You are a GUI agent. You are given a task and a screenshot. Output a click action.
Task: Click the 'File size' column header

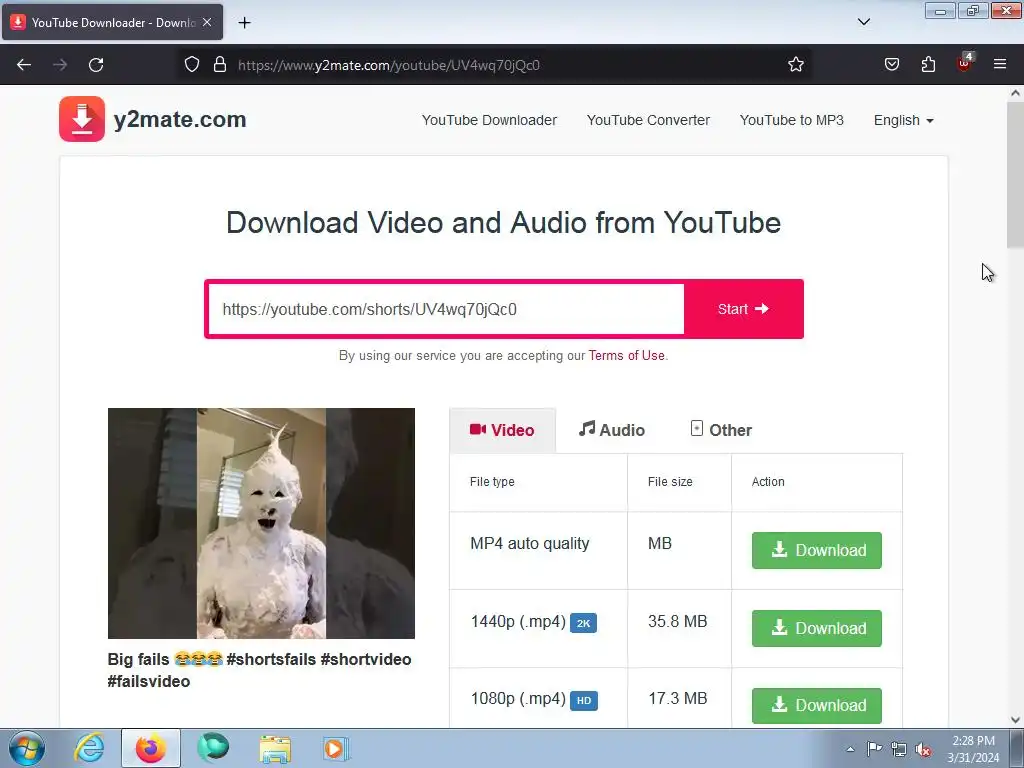click(670, 482)
